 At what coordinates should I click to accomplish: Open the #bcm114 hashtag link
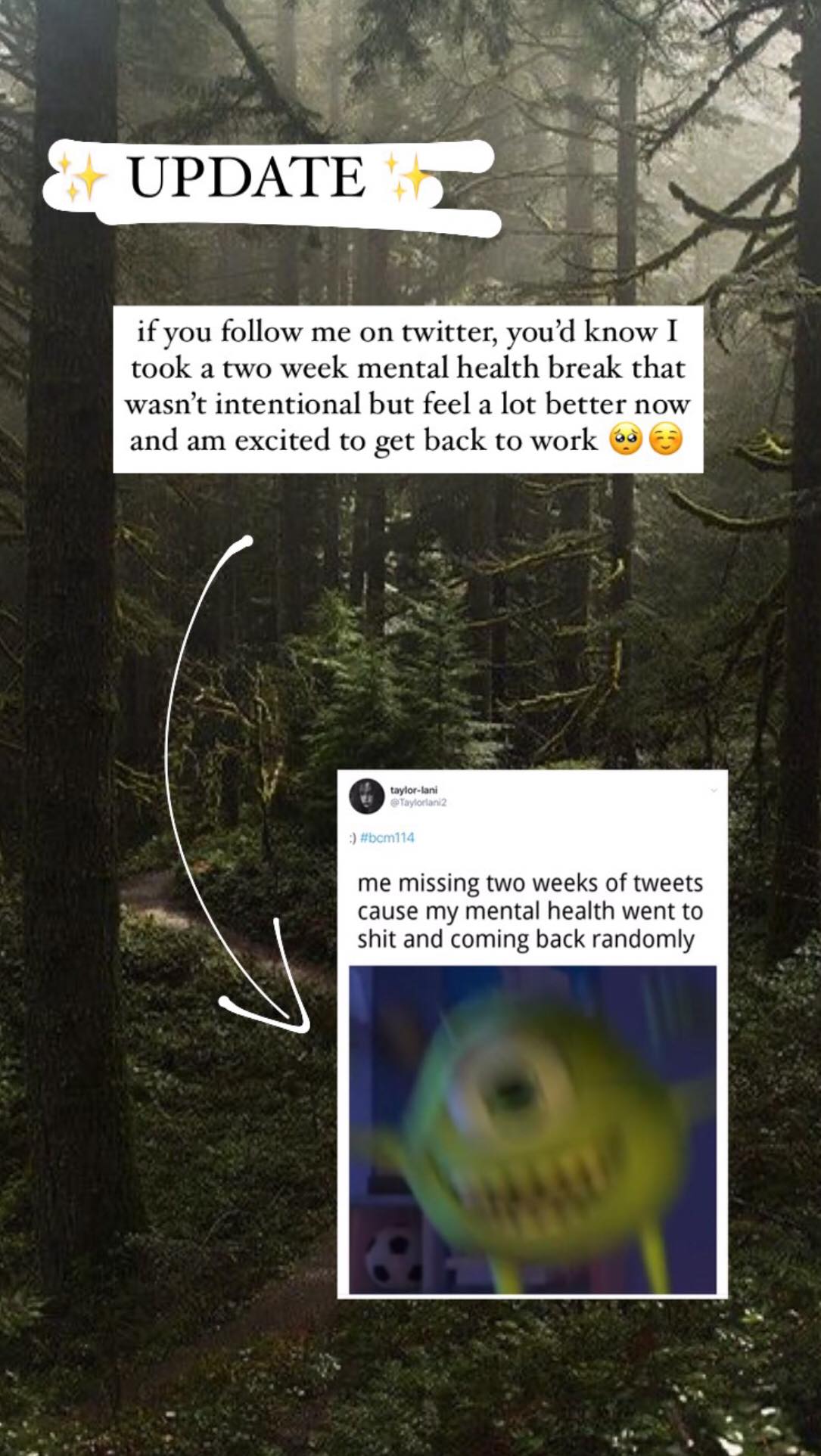tap(387, 837)
